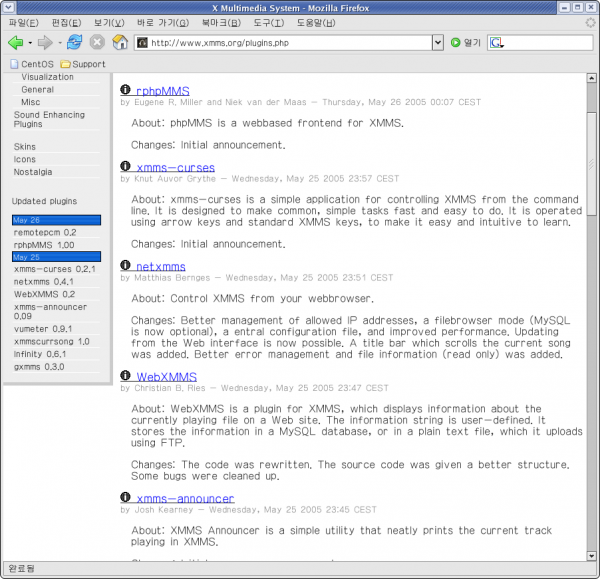
Task: Open the 도구(T) menu
Action: tap(269, 23)
